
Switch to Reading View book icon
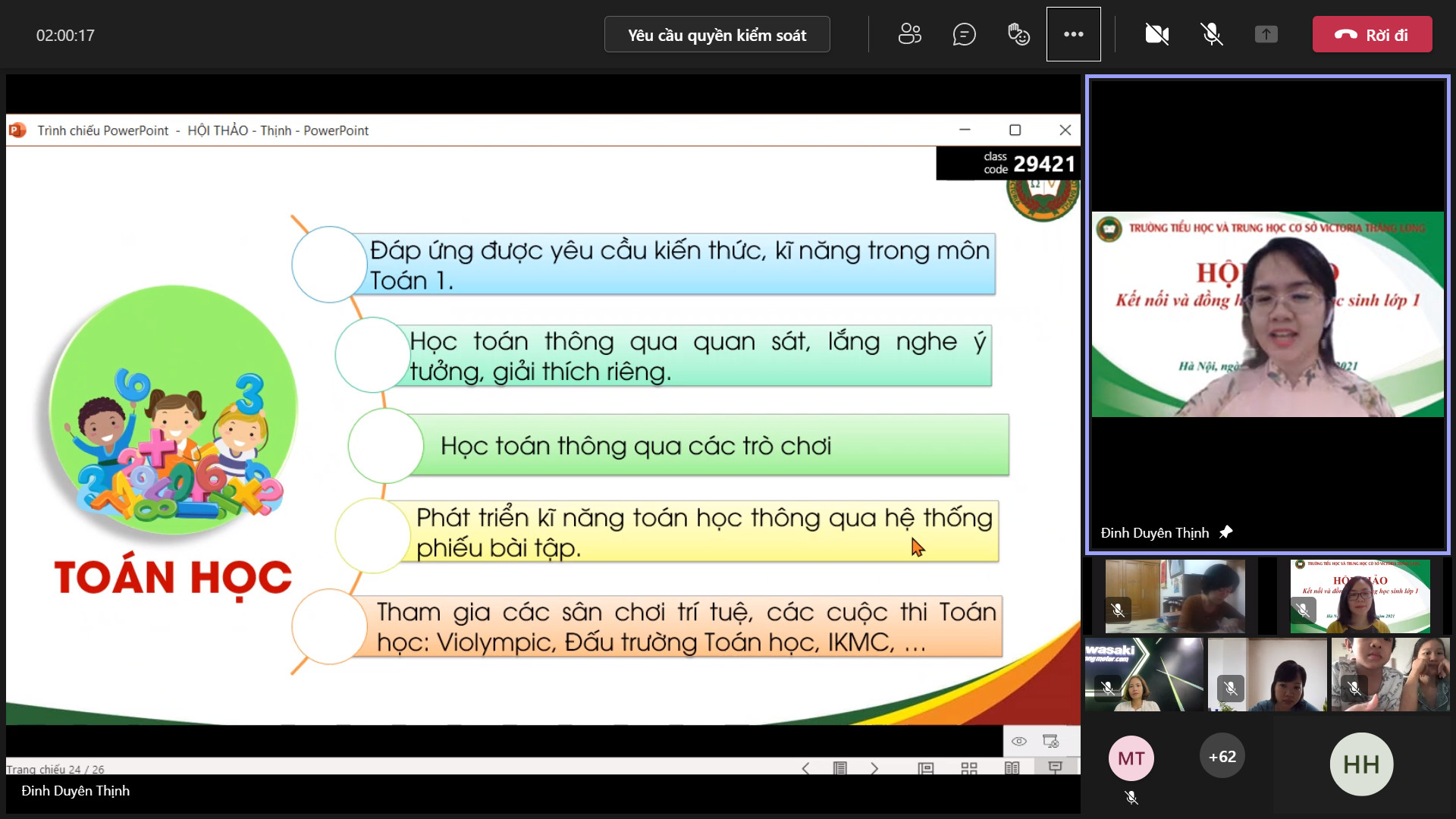coord(1012,768)
